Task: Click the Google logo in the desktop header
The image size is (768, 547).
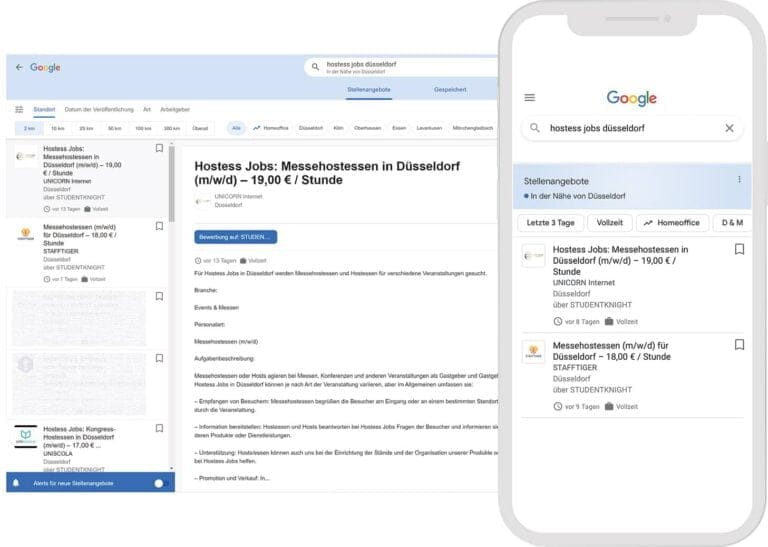Action: pyautogui.click(x=45, y=68)
